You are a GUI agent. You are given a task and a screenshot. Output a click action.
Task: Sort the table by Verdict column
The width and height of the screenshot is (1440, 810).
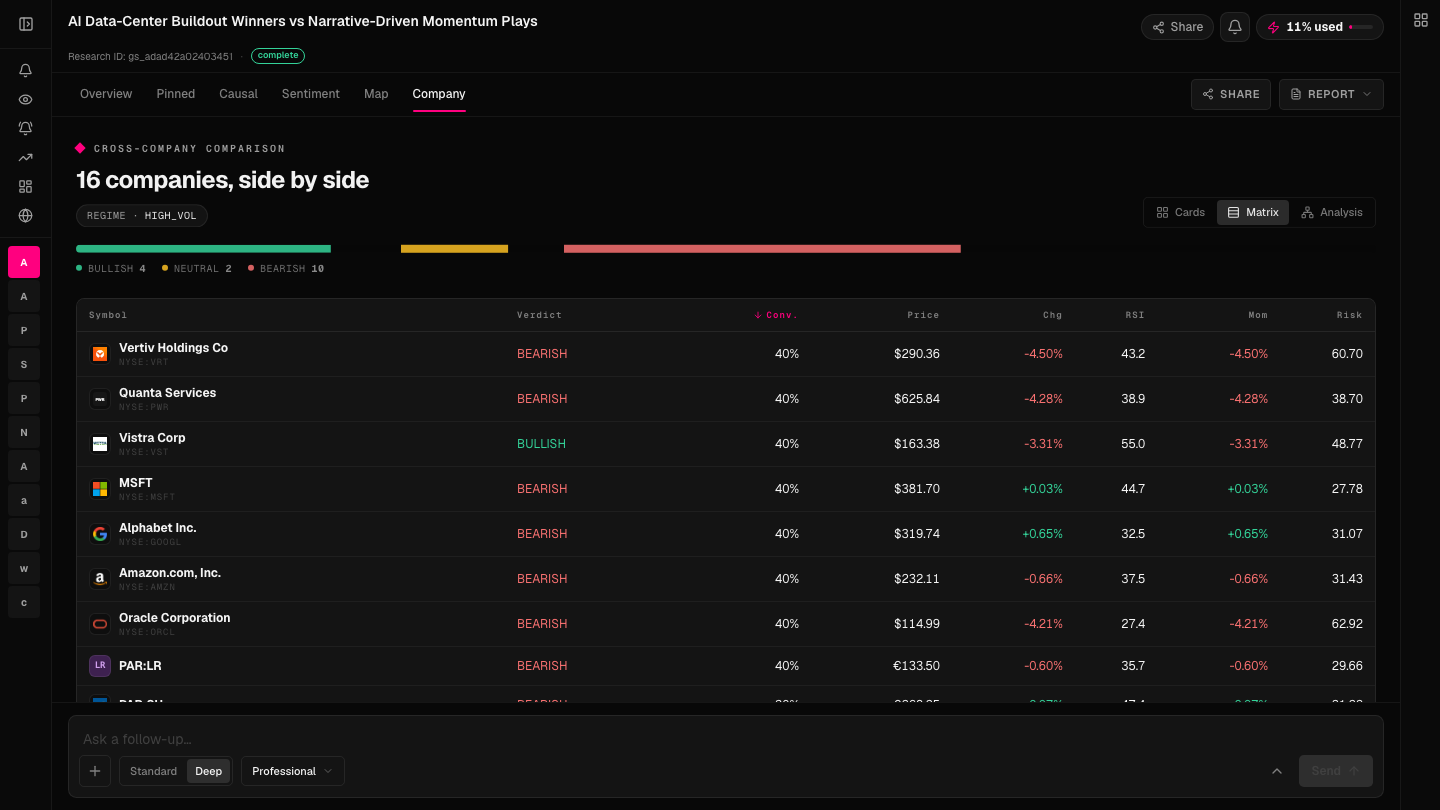pos(539,315)
